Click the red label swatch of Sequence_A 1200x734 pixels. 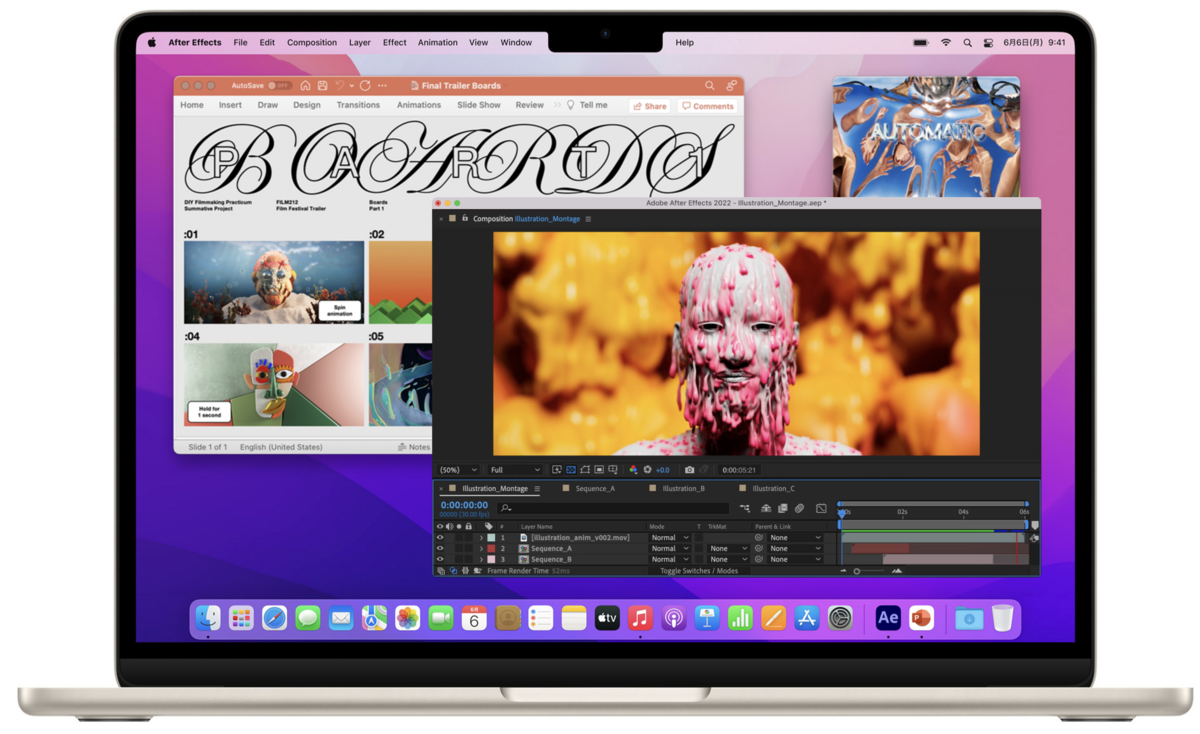point(491,549)
